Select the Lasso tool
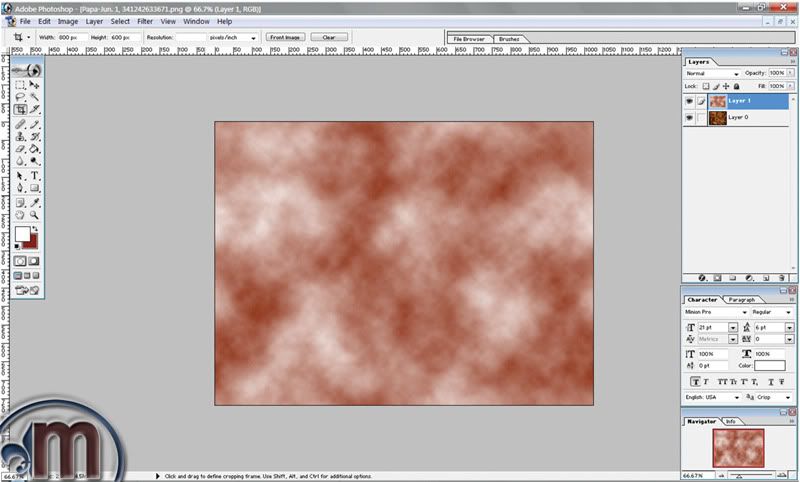This screenshot has height=482, width=800. click(20, 97)
